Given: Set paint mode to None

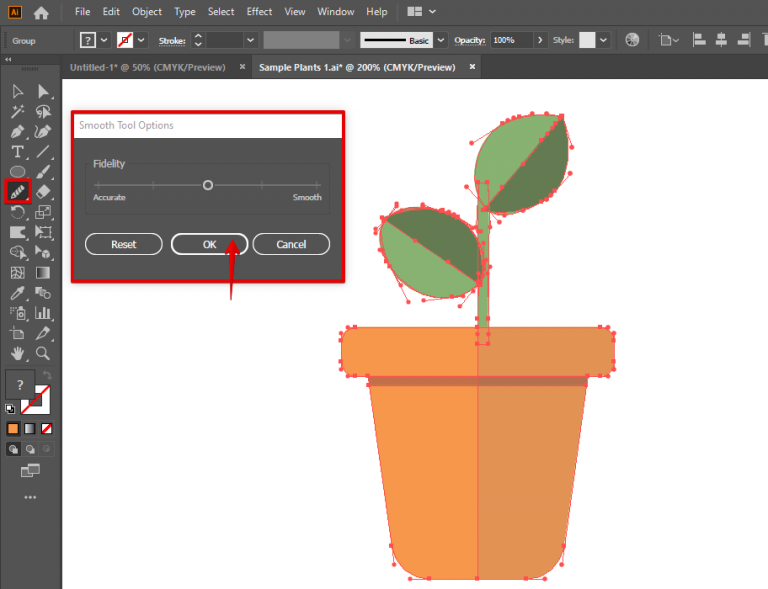Looking at the screenshot, I should 46,428.
